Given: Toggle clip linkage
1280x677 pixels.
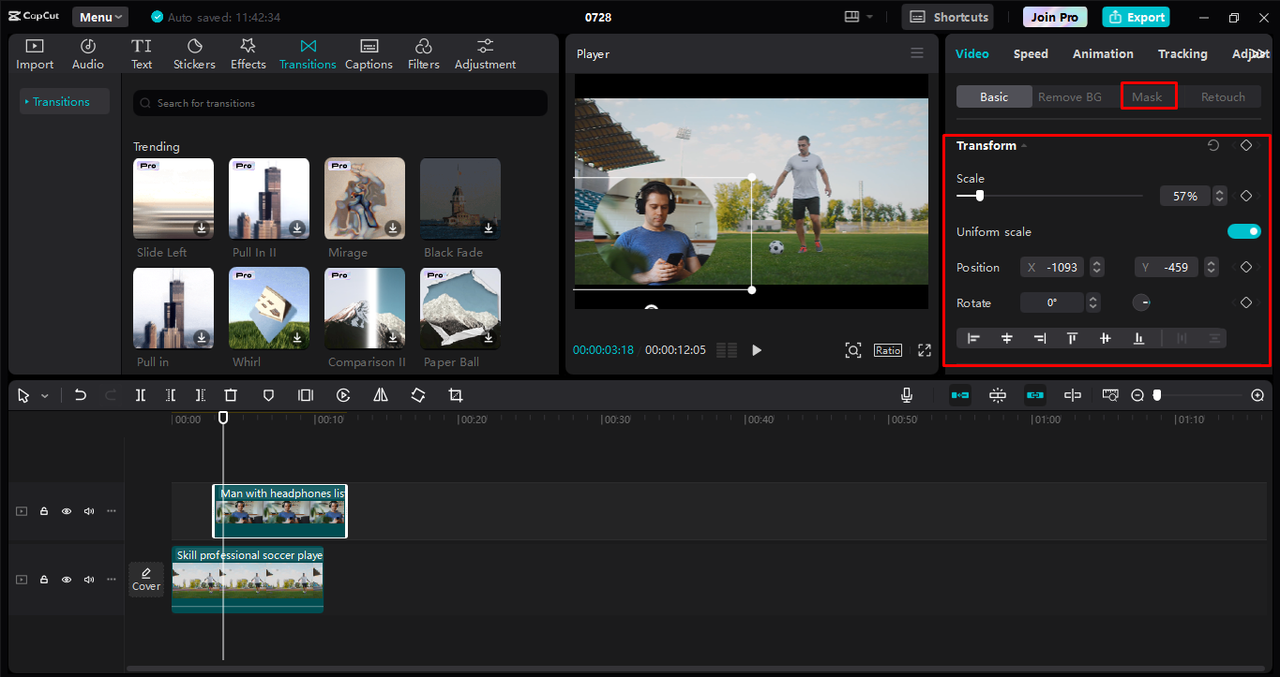Looking at the screenshot, I should tap(1035, 396).
